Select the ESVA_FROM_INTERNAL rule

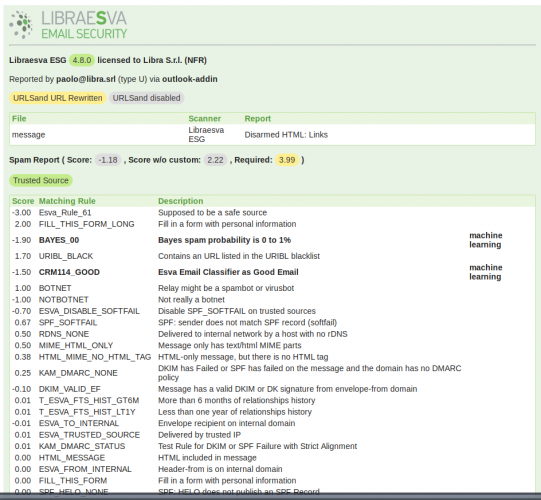85,469
